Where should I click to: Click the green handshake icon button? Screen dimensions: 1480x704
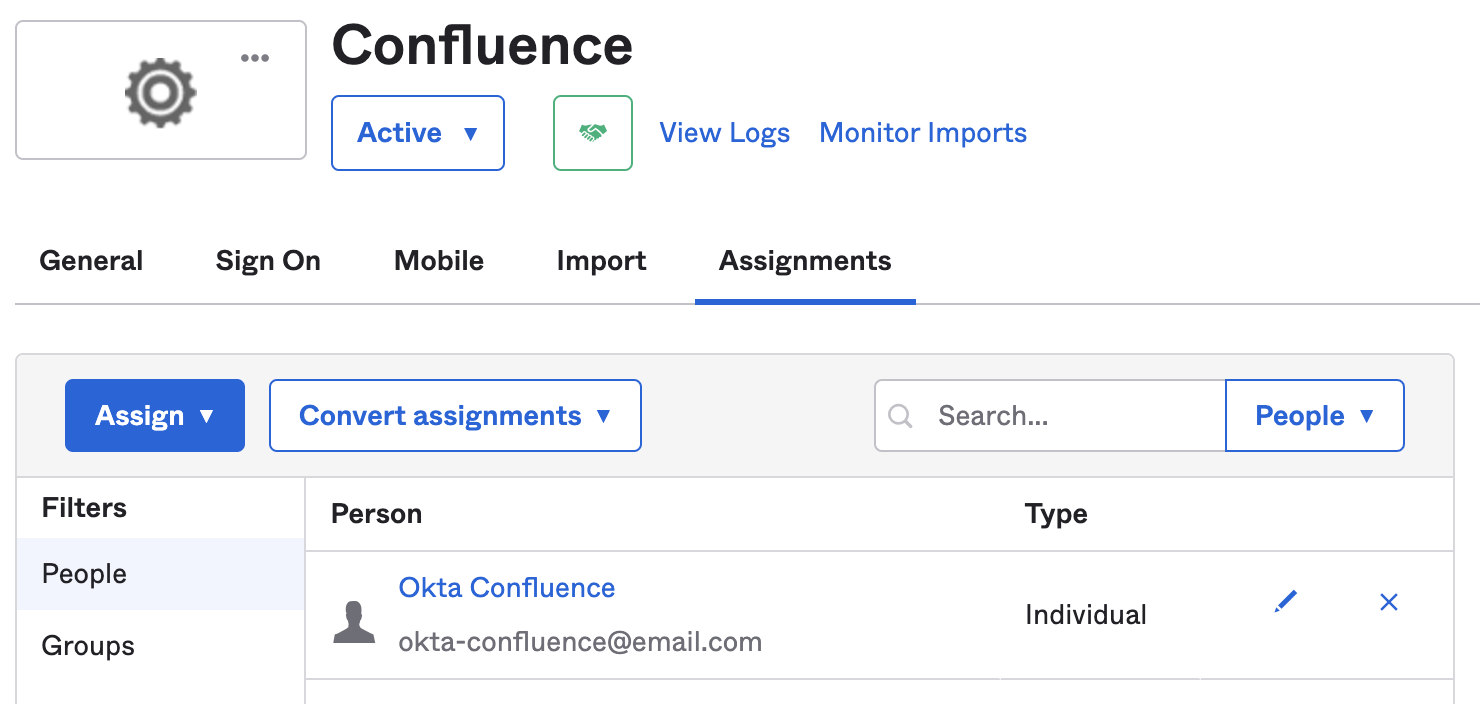pyautogui.click(x=593, y=133)
